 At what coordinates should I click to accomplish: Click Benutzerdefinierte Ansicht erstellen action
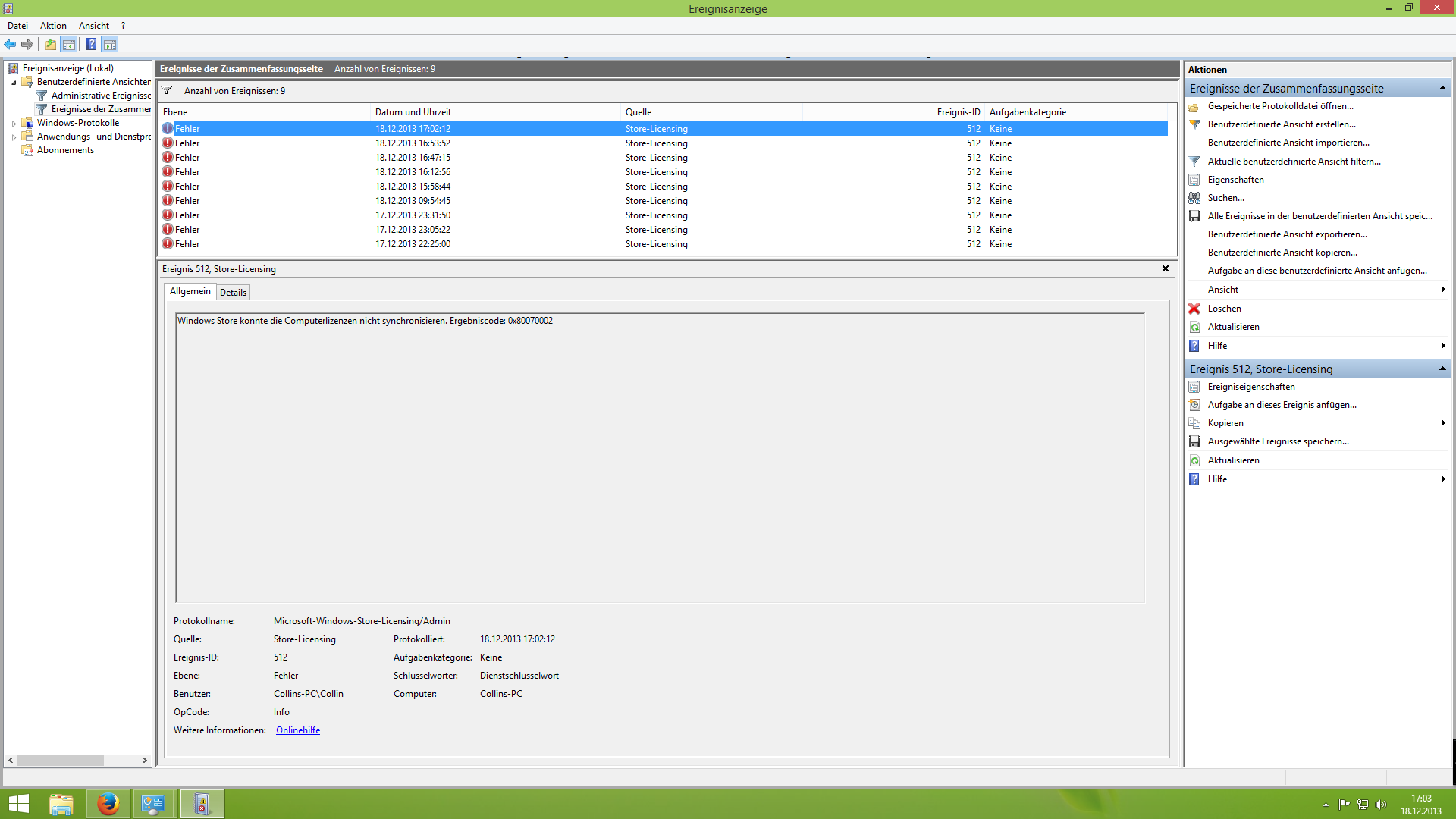pos(1281,124)
